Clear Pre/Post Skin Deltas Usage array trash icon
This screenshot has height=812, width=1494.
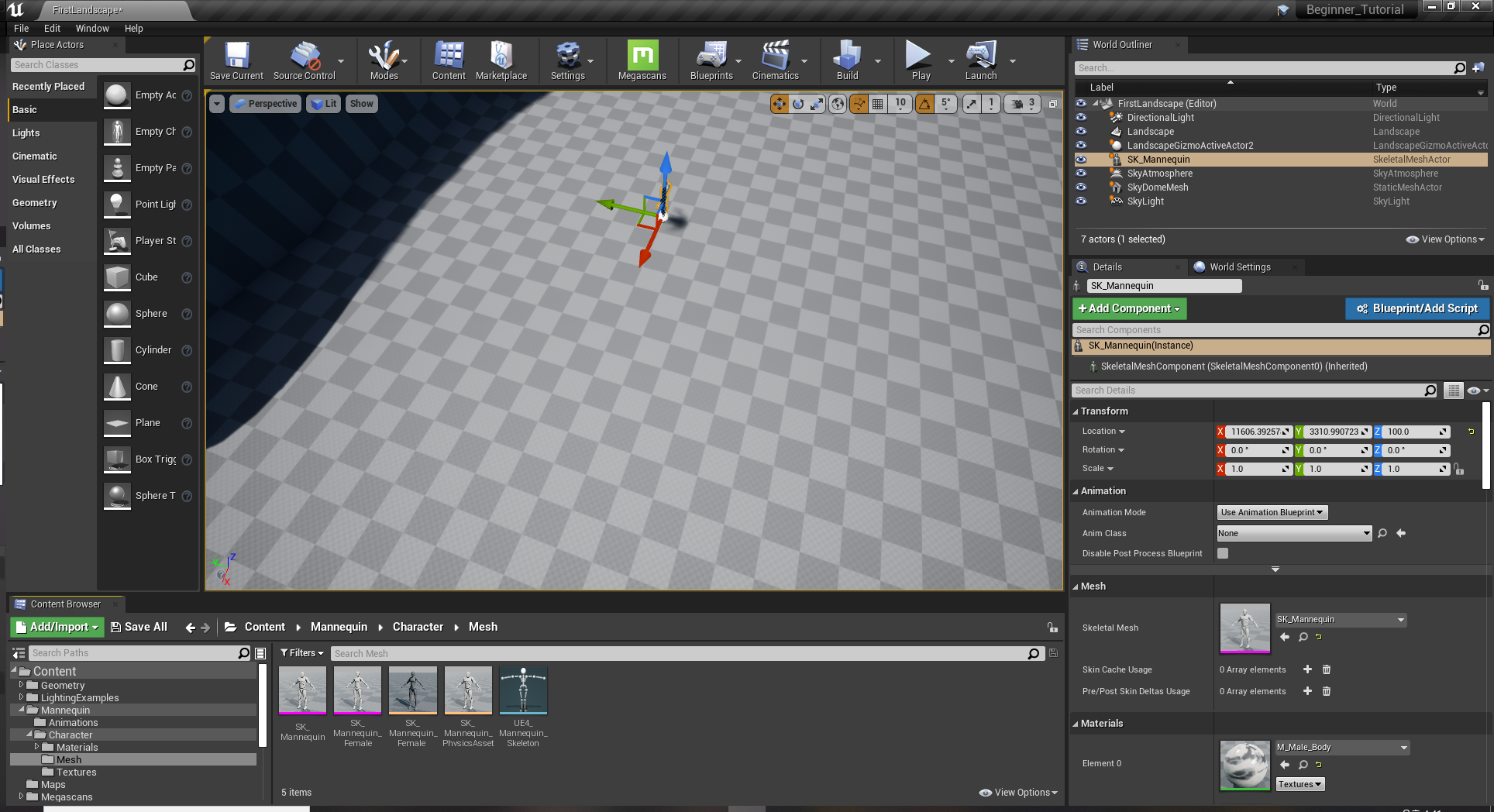click(1327, 691)
